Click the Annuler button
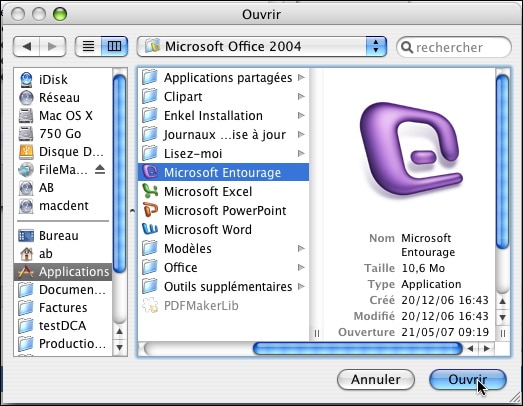Screen dimensions: 523x406 pyautogui.click(x=376, y=379)
